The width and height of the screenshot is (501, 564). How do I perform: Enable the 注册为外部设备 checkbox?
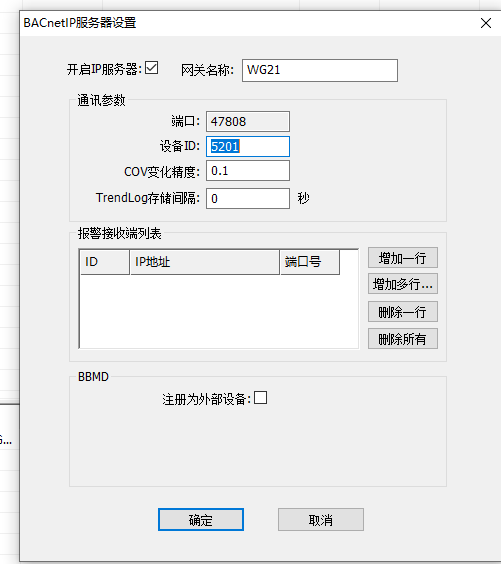tap(260, 398)
